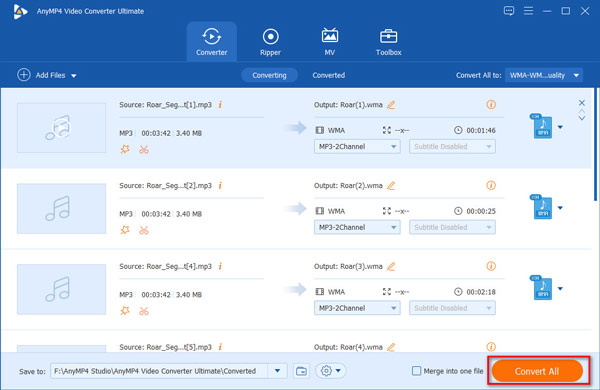Open MP3-2Channel audio dropdown for Roar(2).wma

pos(357,227)
